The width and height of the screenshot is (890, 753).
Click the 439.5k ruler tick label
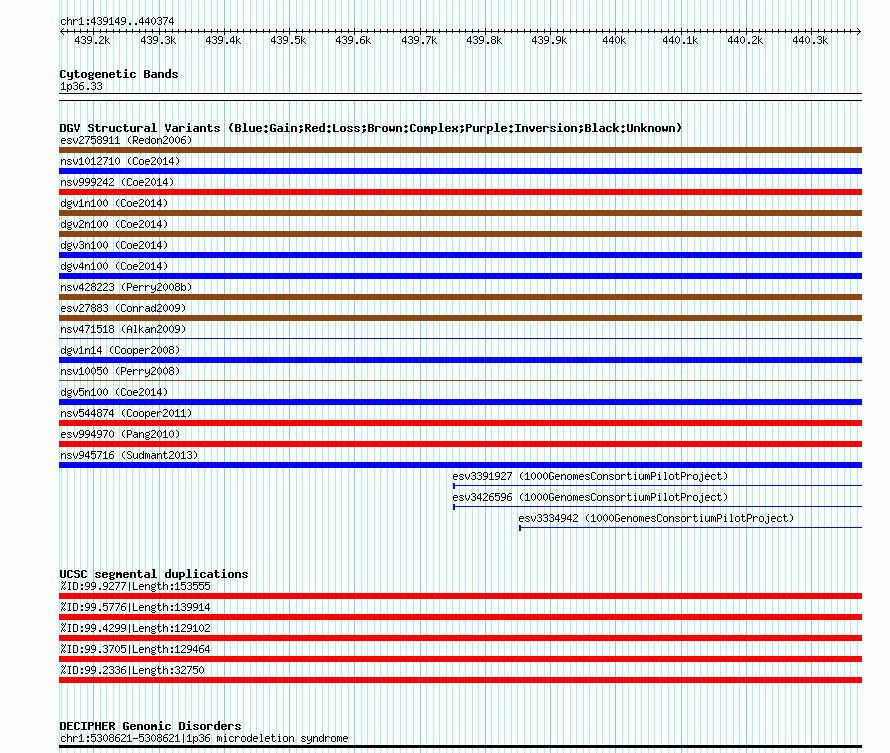288,40
